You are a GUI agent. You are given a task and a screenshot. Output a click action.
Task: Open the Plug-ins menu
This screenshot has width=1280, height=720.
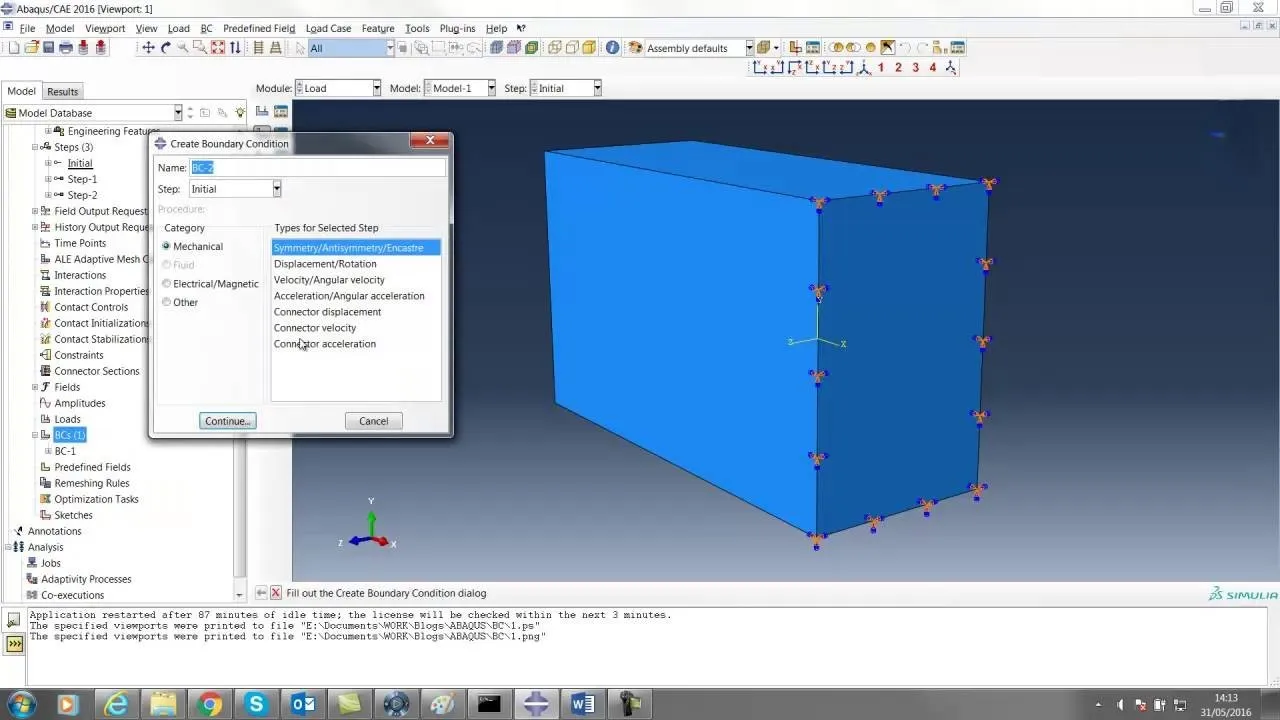457,28
